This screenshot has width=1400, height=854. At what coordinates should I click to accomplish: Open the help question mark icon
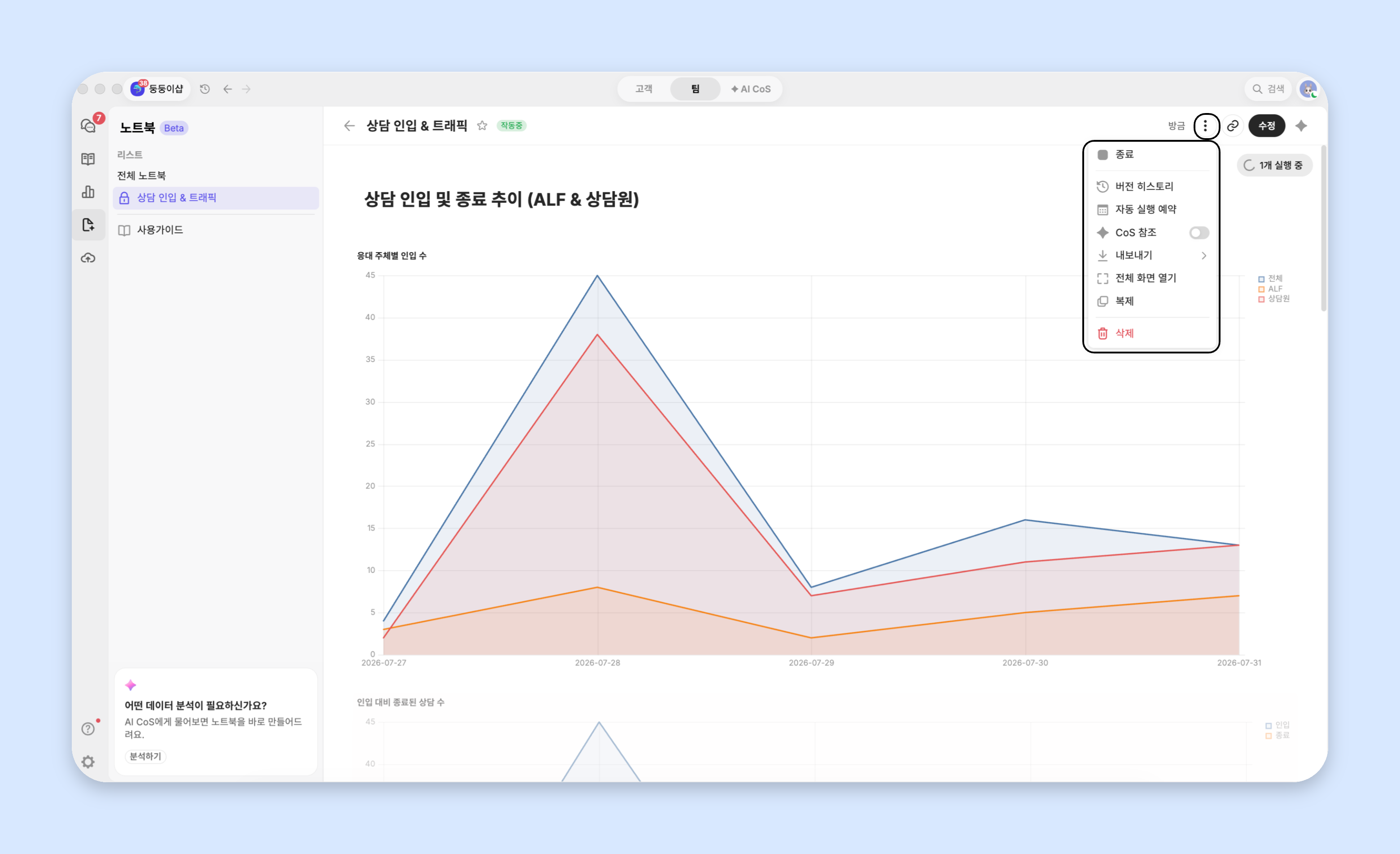click(x=88, y=728)
